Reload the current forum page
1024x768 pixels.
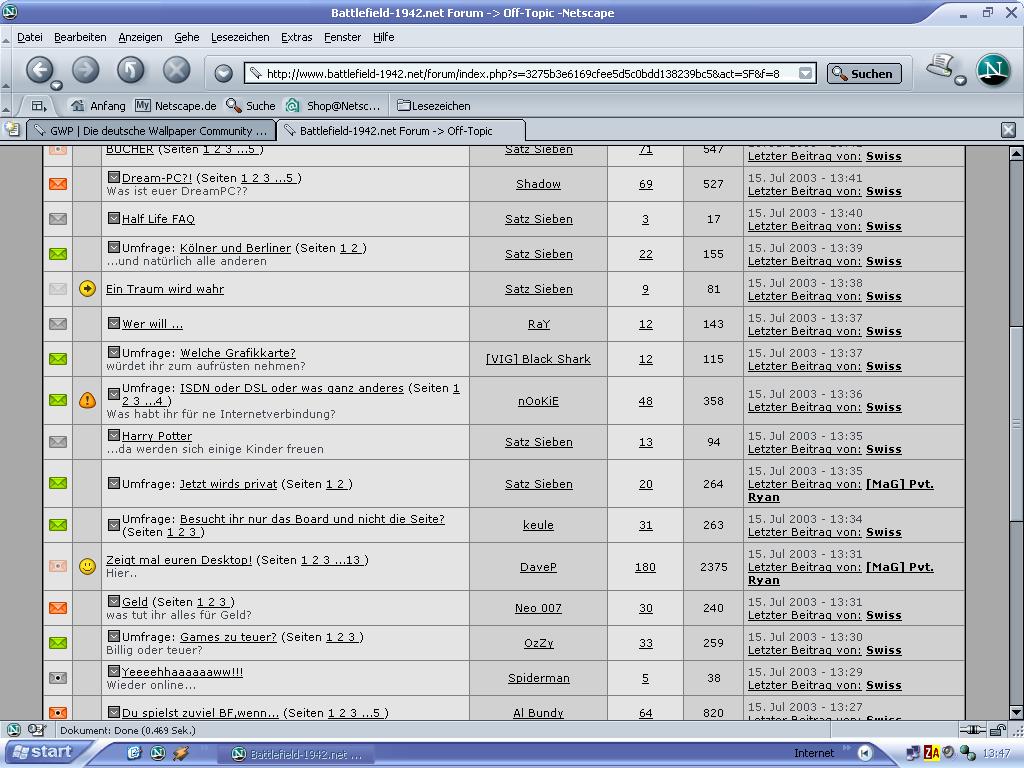pyautogui.click(x=131, y=70)
